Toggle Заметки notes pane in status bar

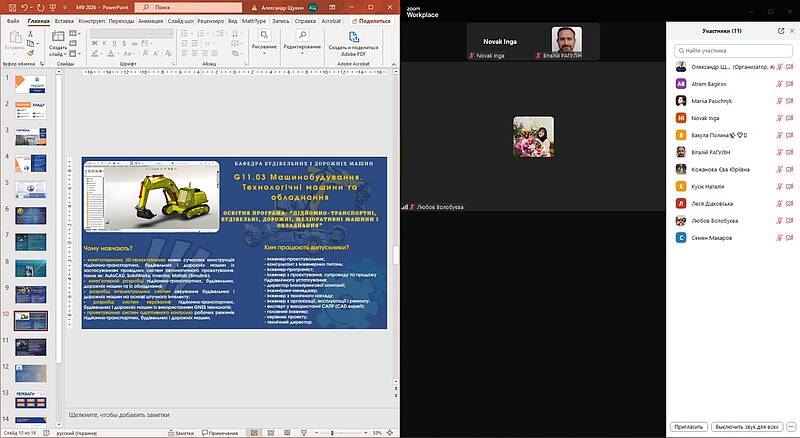click(180, 433)
